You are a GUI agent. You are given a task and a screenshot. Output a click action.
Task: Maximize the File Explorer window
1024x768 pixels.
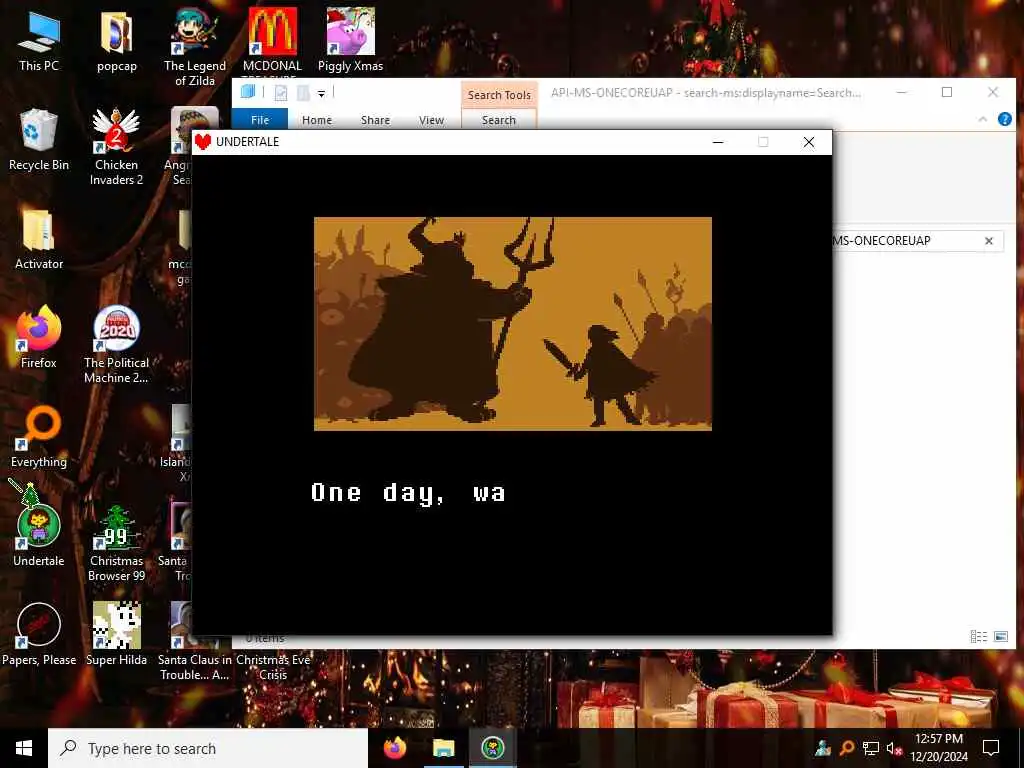[946, 92]
